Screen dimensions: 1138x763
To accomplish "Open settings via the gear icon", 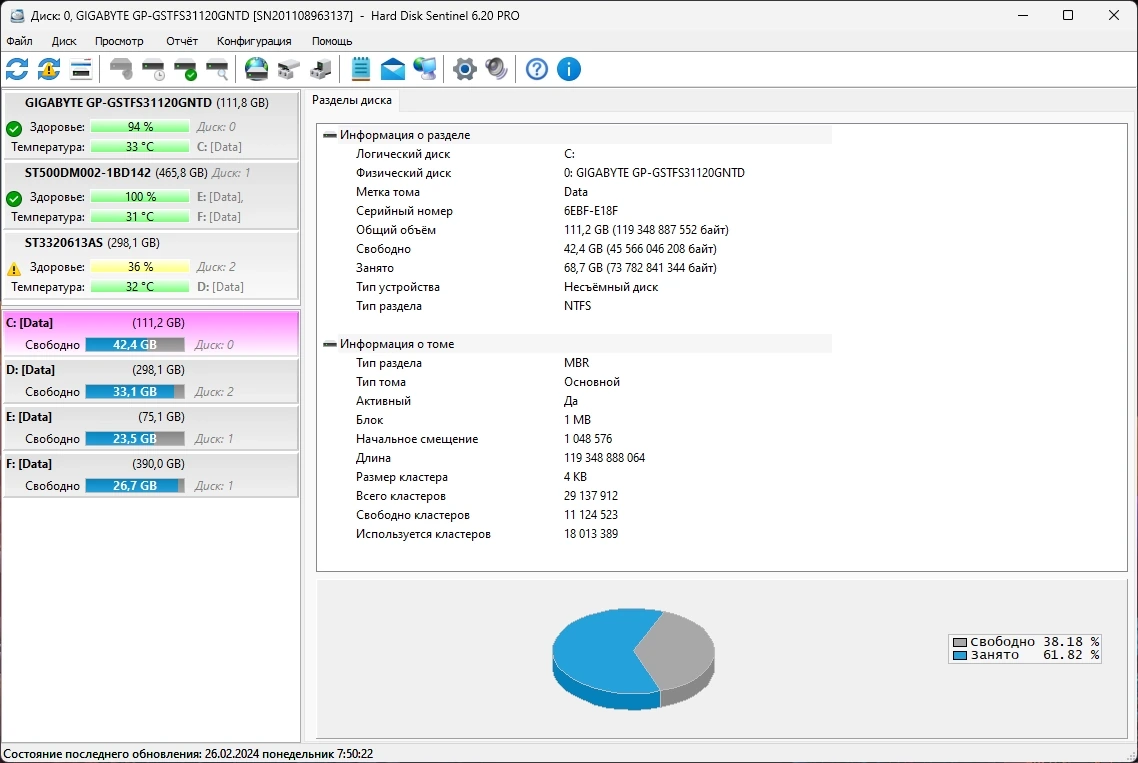I will pyautogui.click(x=464, y=69).
